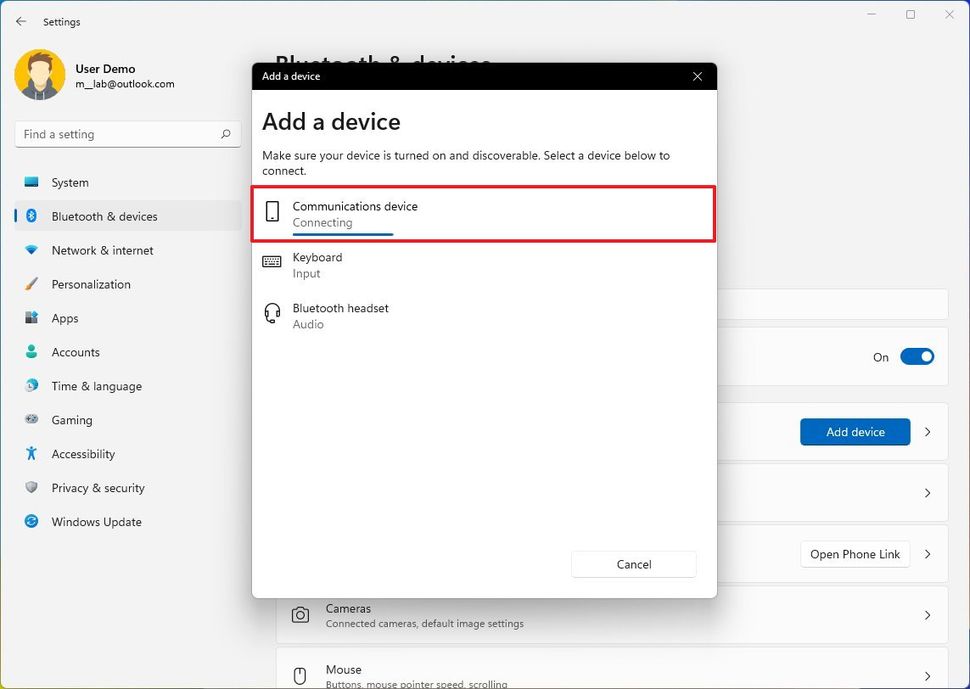Viewport: 970px width, 689px height.
Task: Select the System sidebar icon
Action: [30, 183]
